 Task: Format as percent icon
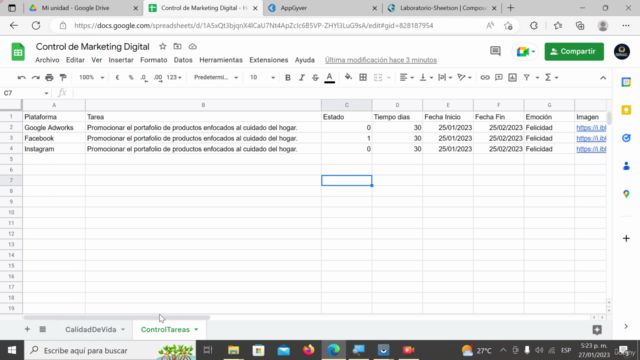point(131,78)
